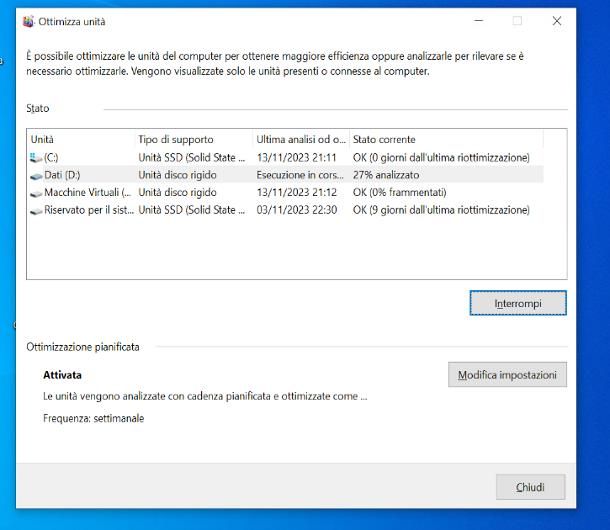Viewport: 610px width, 530px height.
Task: Click the 13/11/2023 21:12 date cell
Action: tap(296, 192)
